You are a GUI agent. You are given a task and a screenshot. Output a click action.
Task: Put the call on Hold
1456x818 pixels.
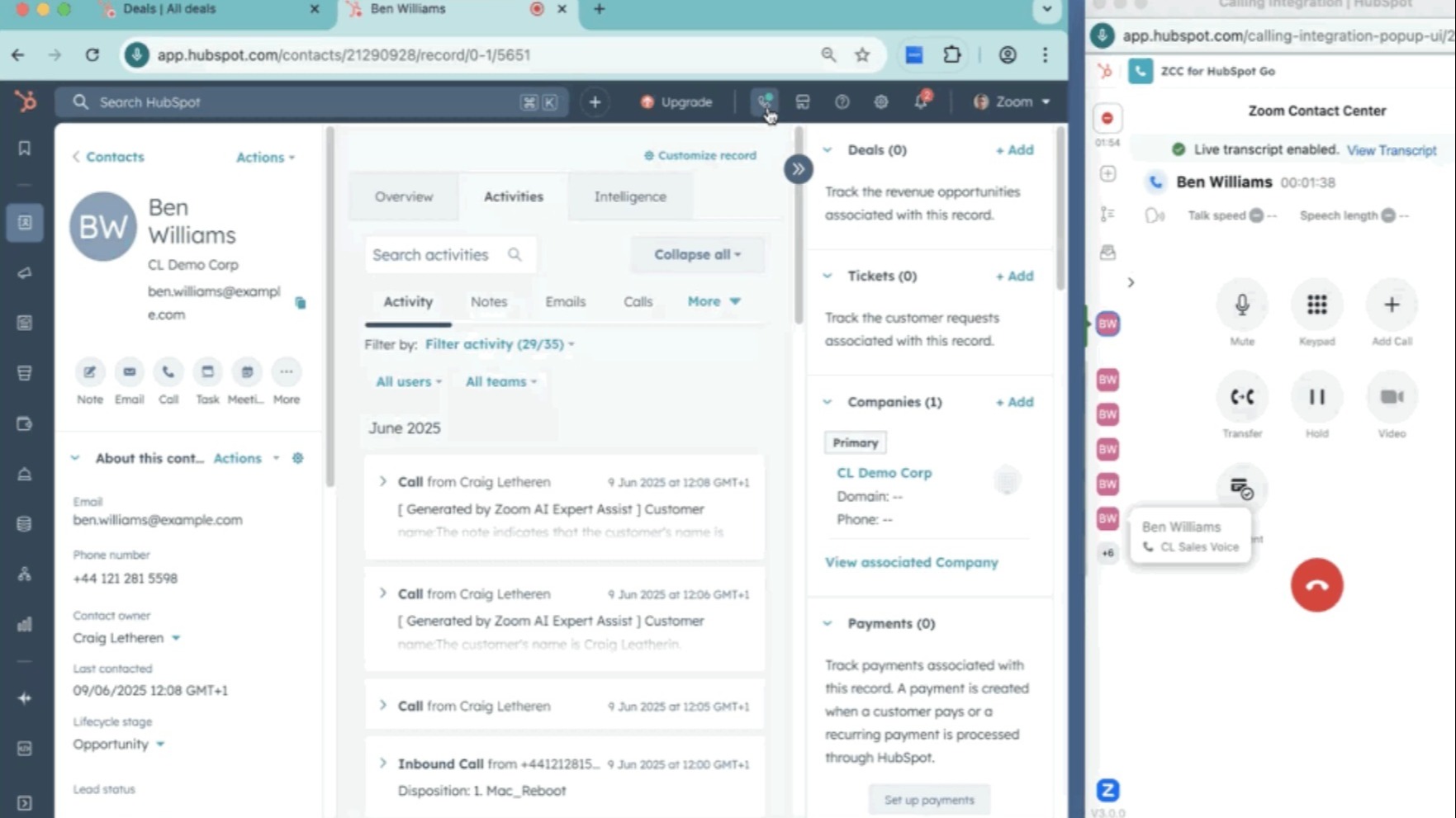1316,397
